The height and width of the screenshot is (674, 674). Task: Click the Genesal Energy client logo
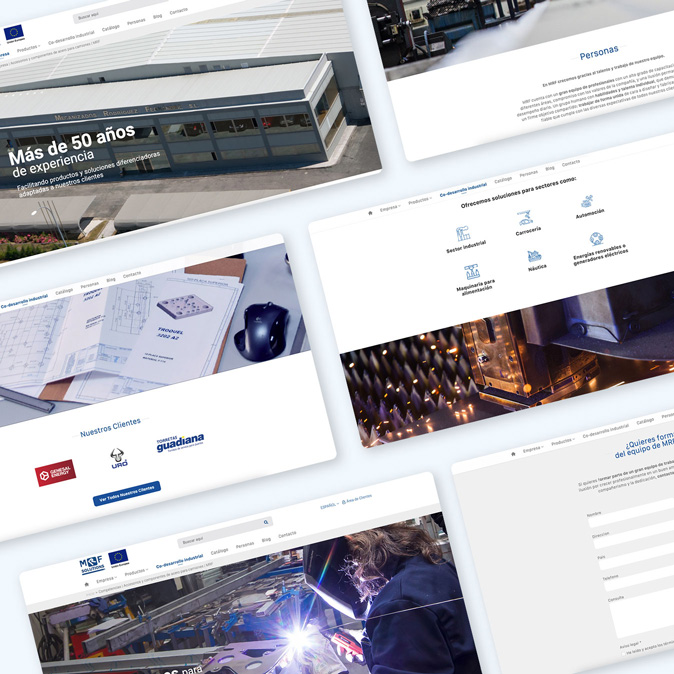click(x=55, y=473)
